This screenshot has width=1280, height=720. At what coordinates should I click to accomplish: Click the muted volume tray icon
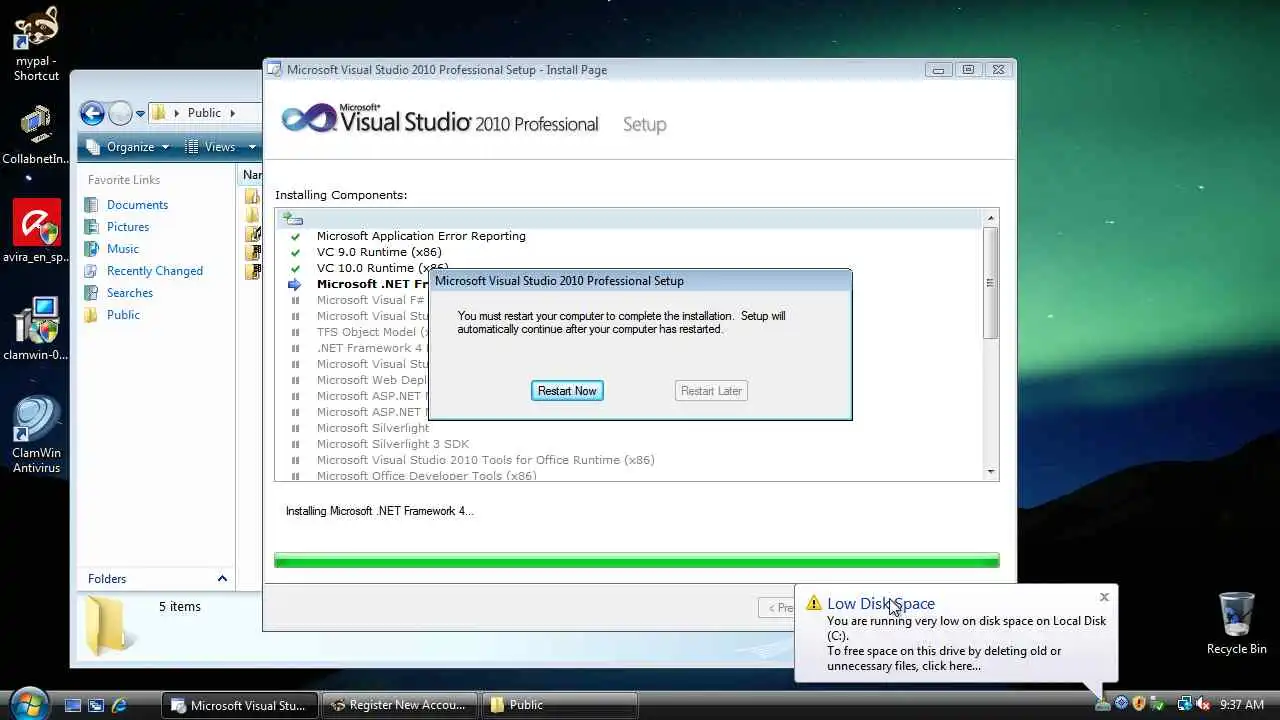click(x=1204, y=704)
